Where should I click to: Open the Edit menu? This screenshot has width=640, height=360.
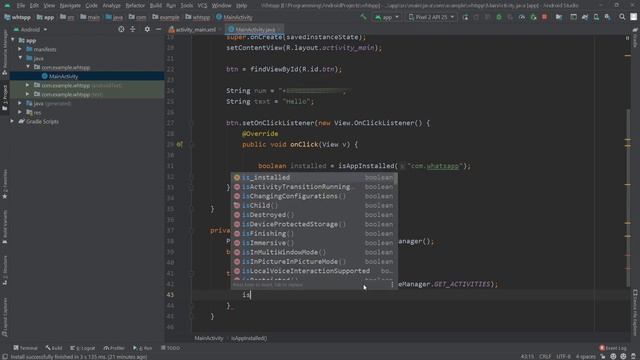click(x=34, y=6)
